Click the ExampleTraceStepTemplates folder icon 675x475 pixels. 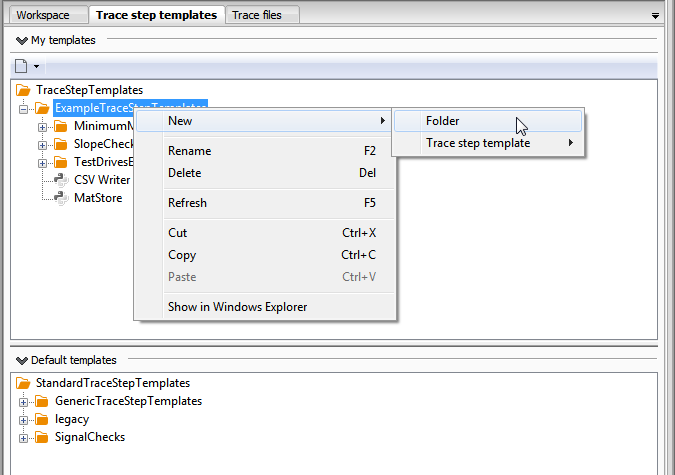[x=42, y=108]
